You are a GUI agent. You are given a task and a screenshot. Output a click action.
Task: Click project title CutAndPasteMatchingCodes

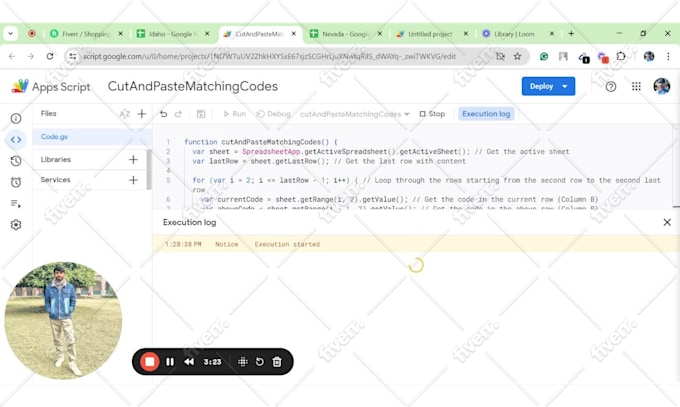click(x=193, y=86)
